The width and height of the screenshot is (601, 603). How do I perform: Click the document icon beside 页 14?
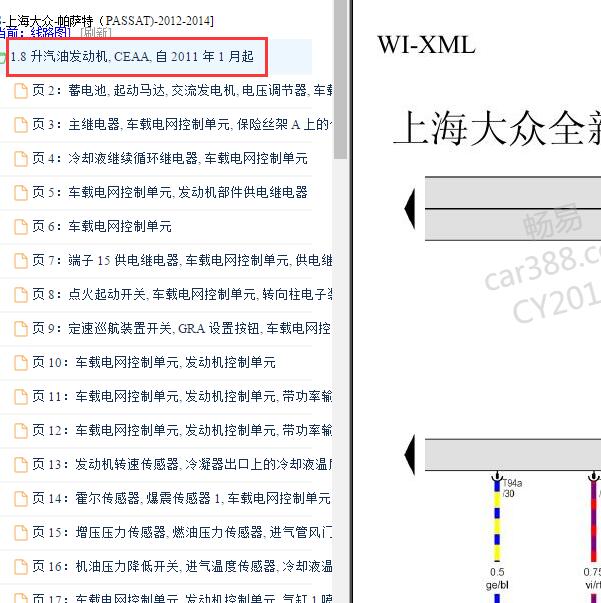click(21, 499)
